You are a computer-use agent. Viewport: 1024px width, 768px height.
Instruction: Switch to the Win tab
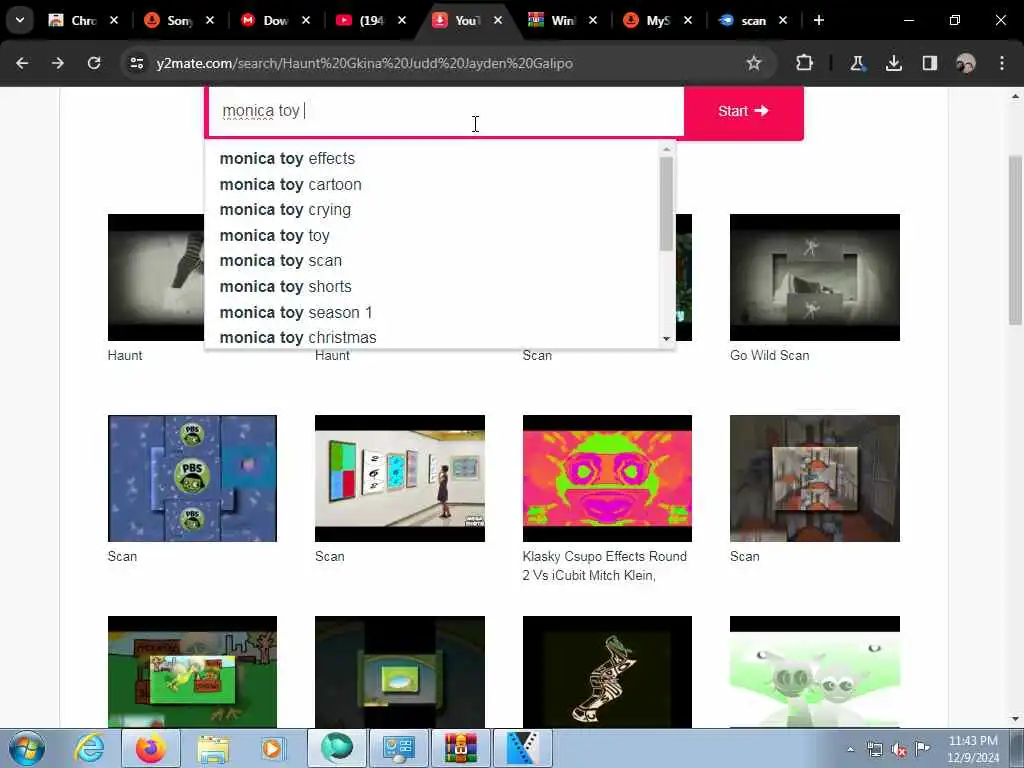(x=562, y=20)
